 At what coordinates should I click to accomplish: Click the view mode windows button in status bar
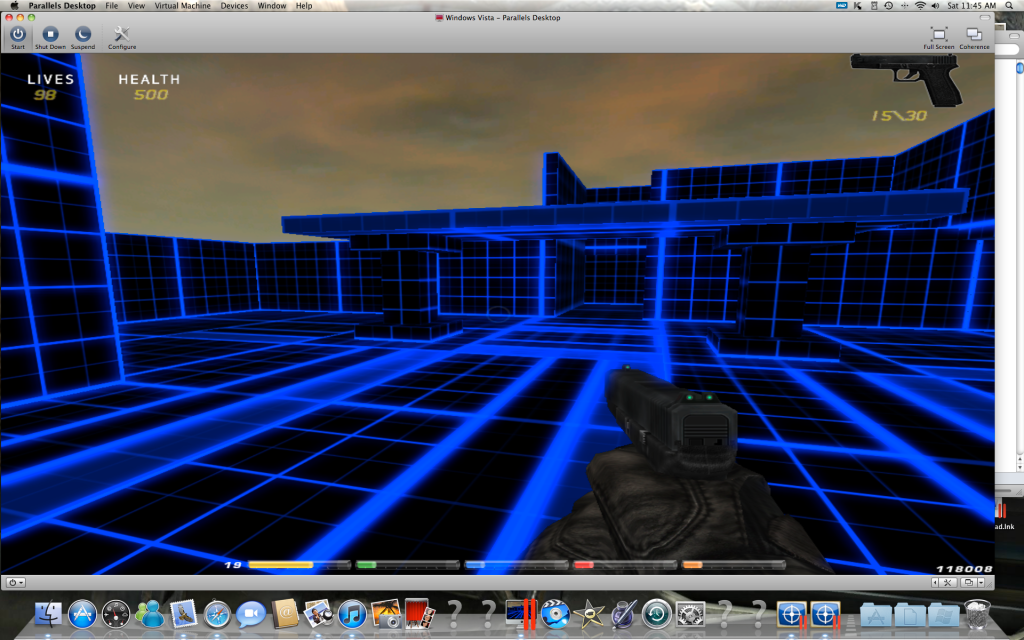pos(969,583)
